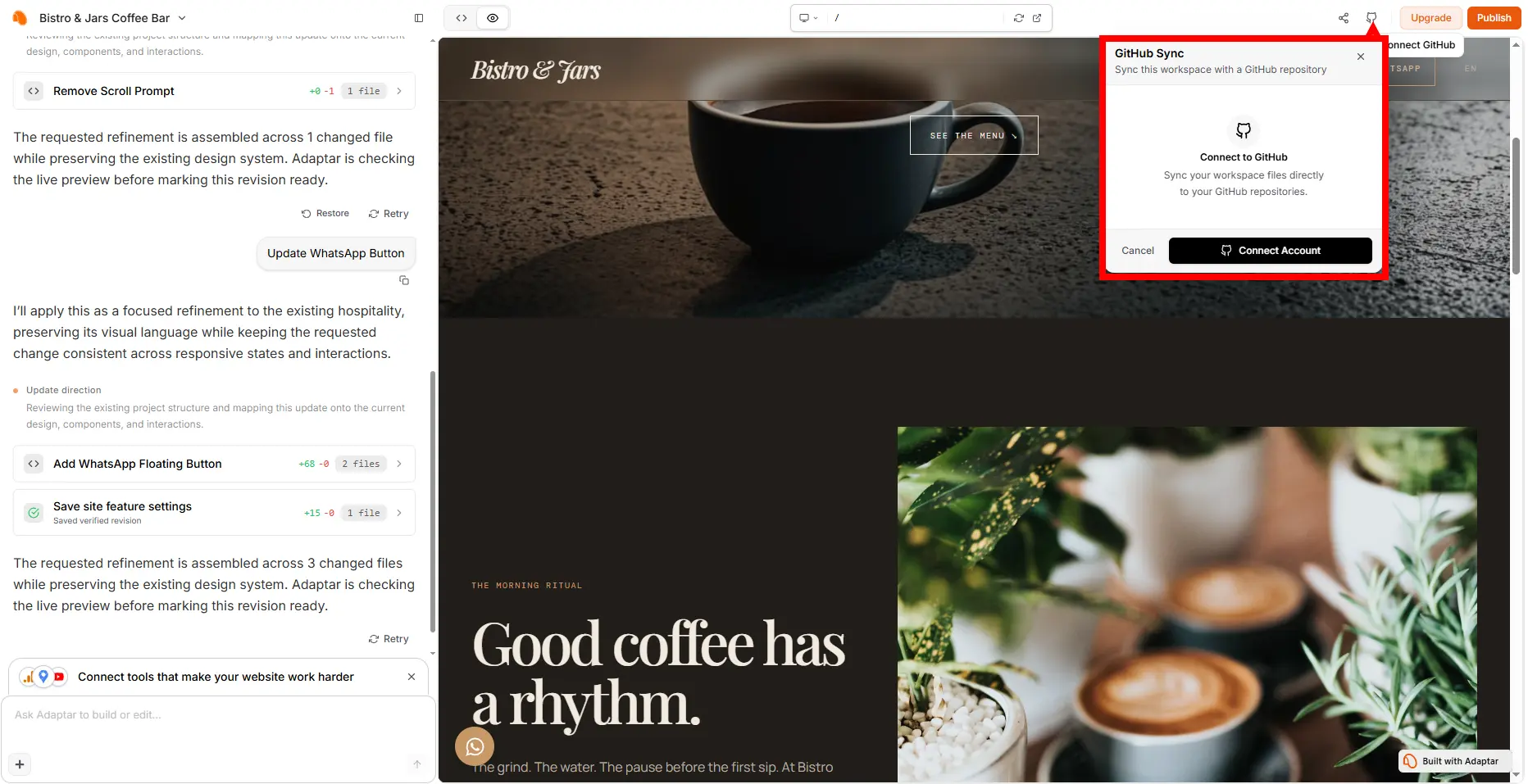The width and height of the screenshot is (1528, 784).
Task: Click the Adaptar logo icon in the header
Action: (x=20, y=17)
